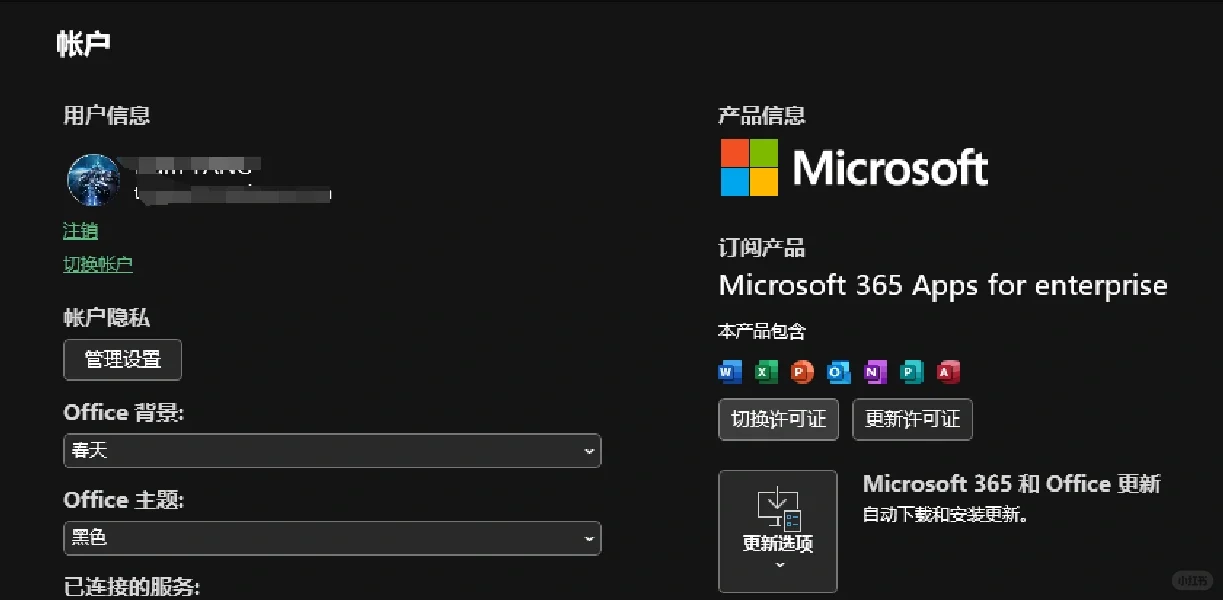The image size is (1223, 600).
Task: Click the Microsoft 365 和 Office 更新 heading
Action: tap(1012, 484)
